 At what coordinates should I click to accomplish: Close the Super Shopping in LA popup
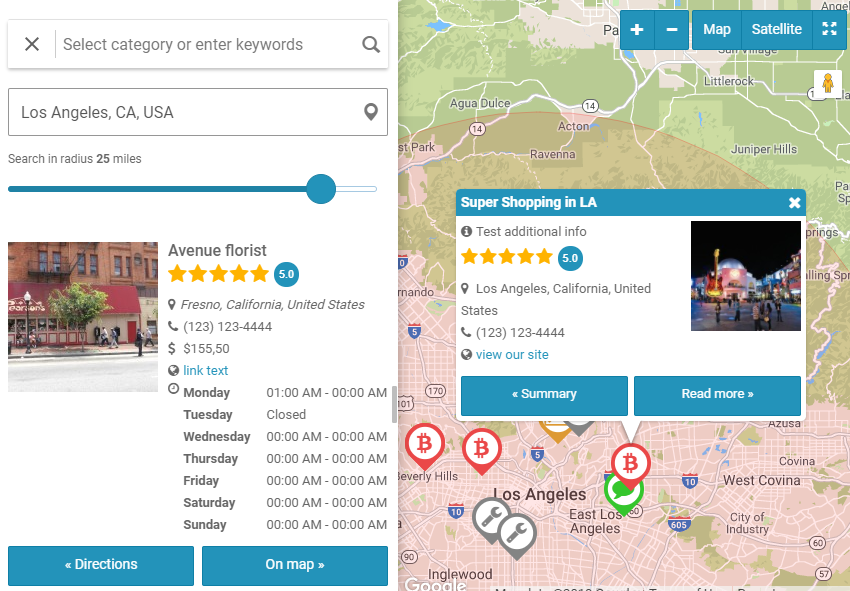794,202
